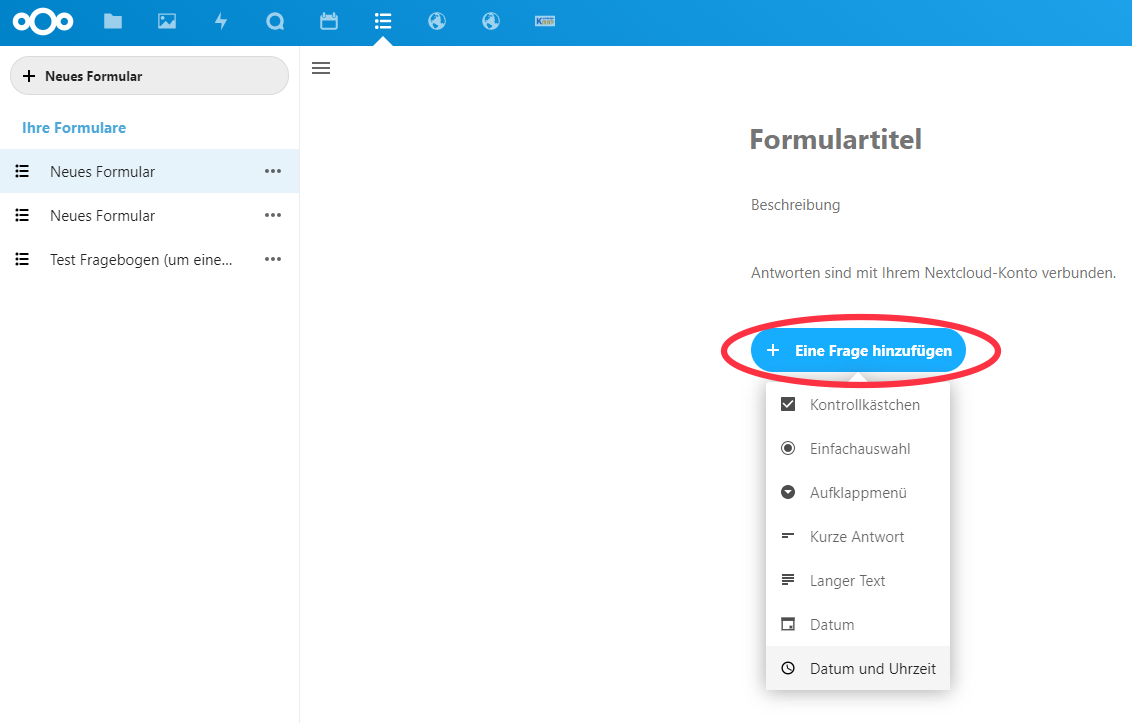Open Talk via the magnifier icon
This screenshot has width=1132, height=723.
274,20
